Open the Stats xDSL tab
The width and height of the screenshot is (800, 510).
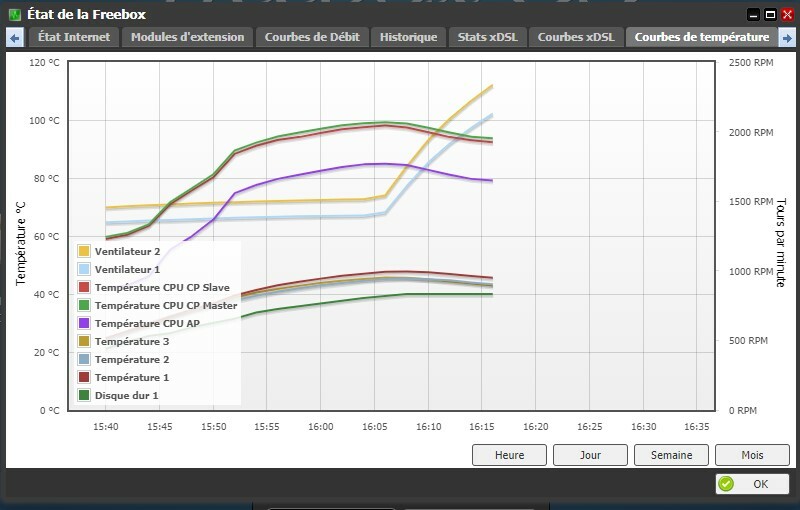487,37
